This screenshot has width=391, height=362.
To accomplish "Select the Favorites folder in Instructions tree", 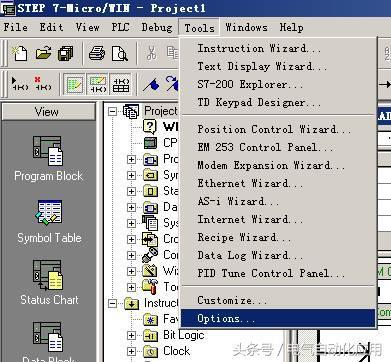I will [161, 319].
